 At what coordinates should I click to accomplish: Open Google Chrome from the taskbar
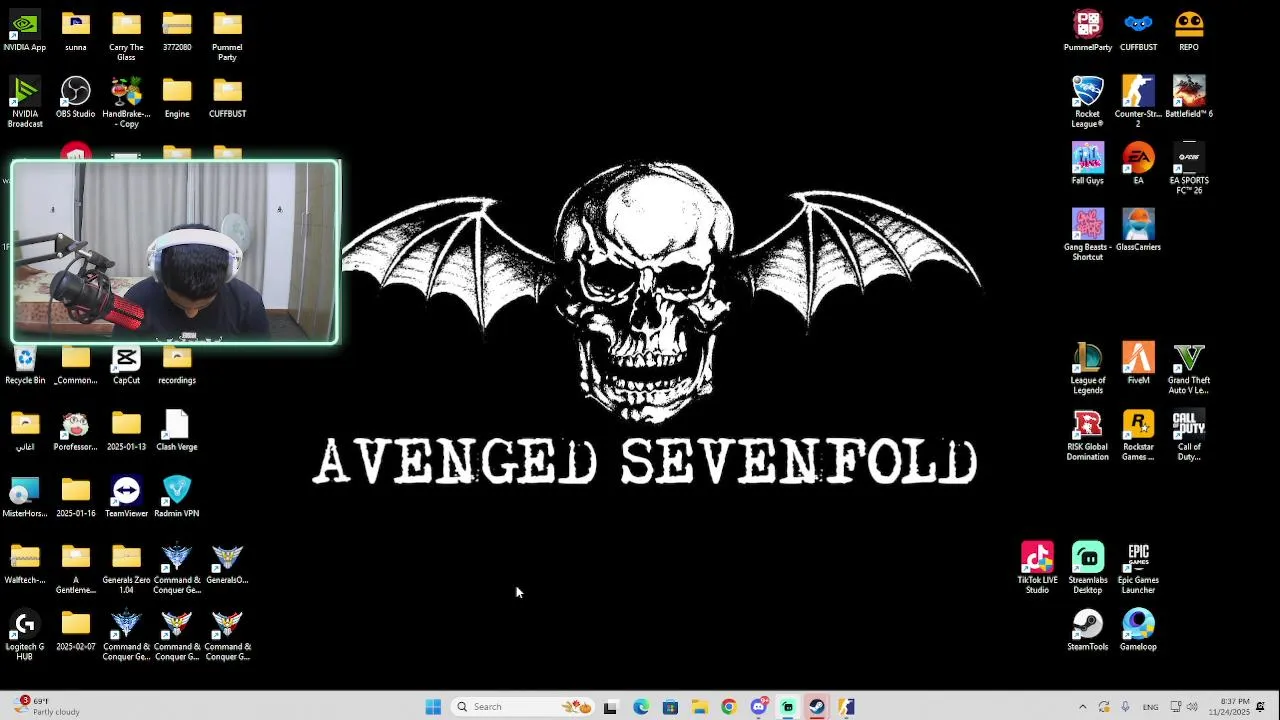click(729, 707)
